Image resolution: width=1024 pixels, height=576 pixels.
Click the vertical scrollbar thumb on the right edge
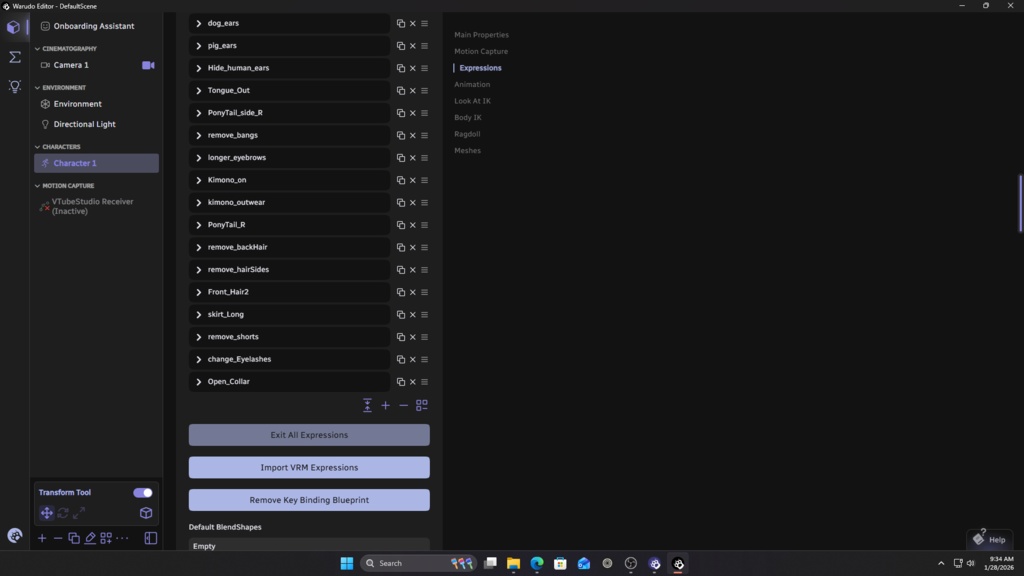pyautogui.click(x=1021, y=203)
